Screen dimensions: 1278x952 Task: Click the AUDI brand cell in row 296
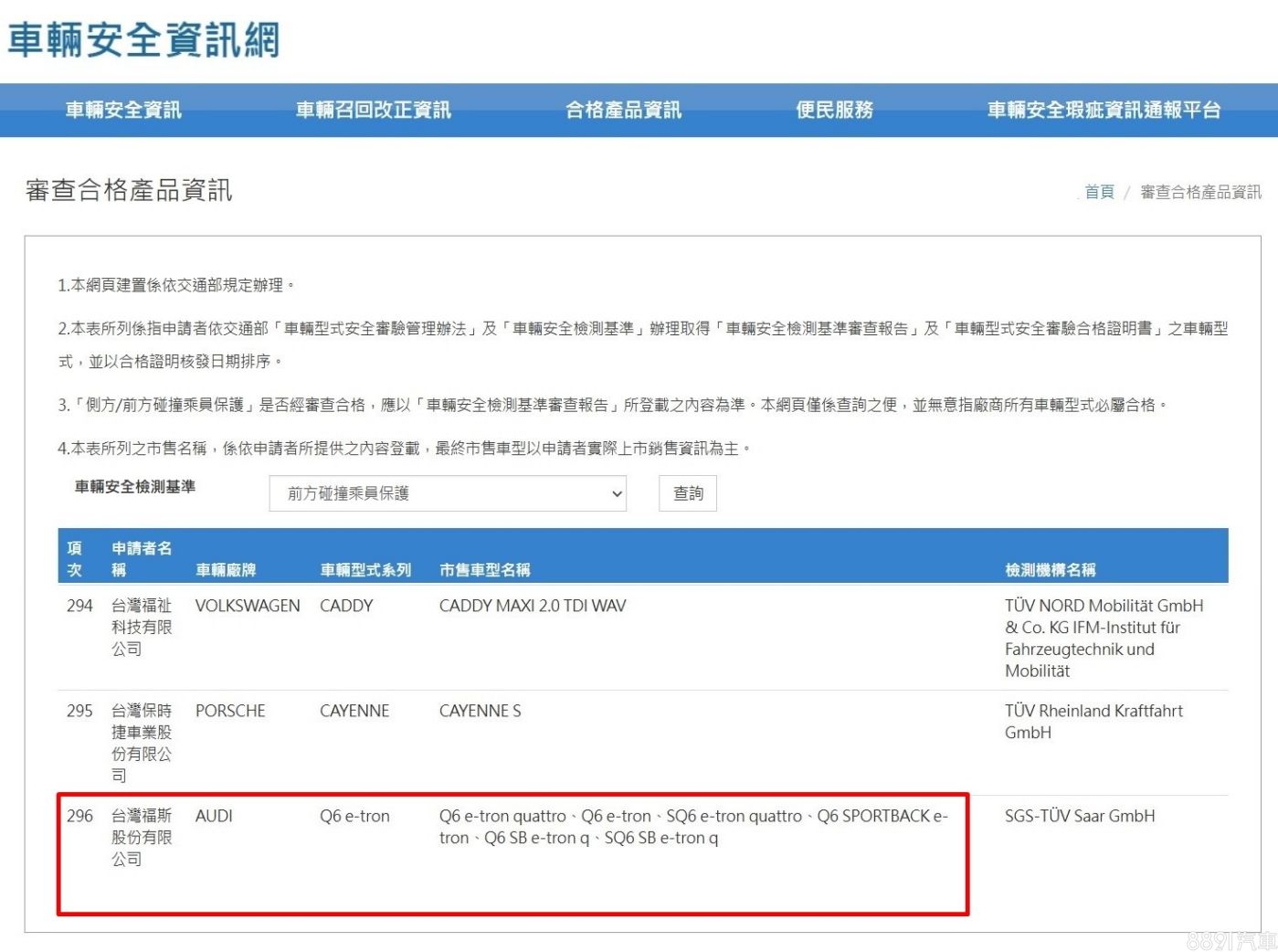[214, 816]
